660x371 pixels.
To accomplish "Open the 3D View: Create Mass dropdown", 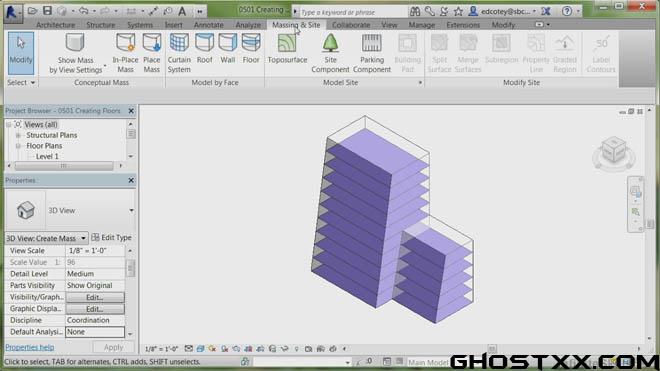I will pos(46,238).
